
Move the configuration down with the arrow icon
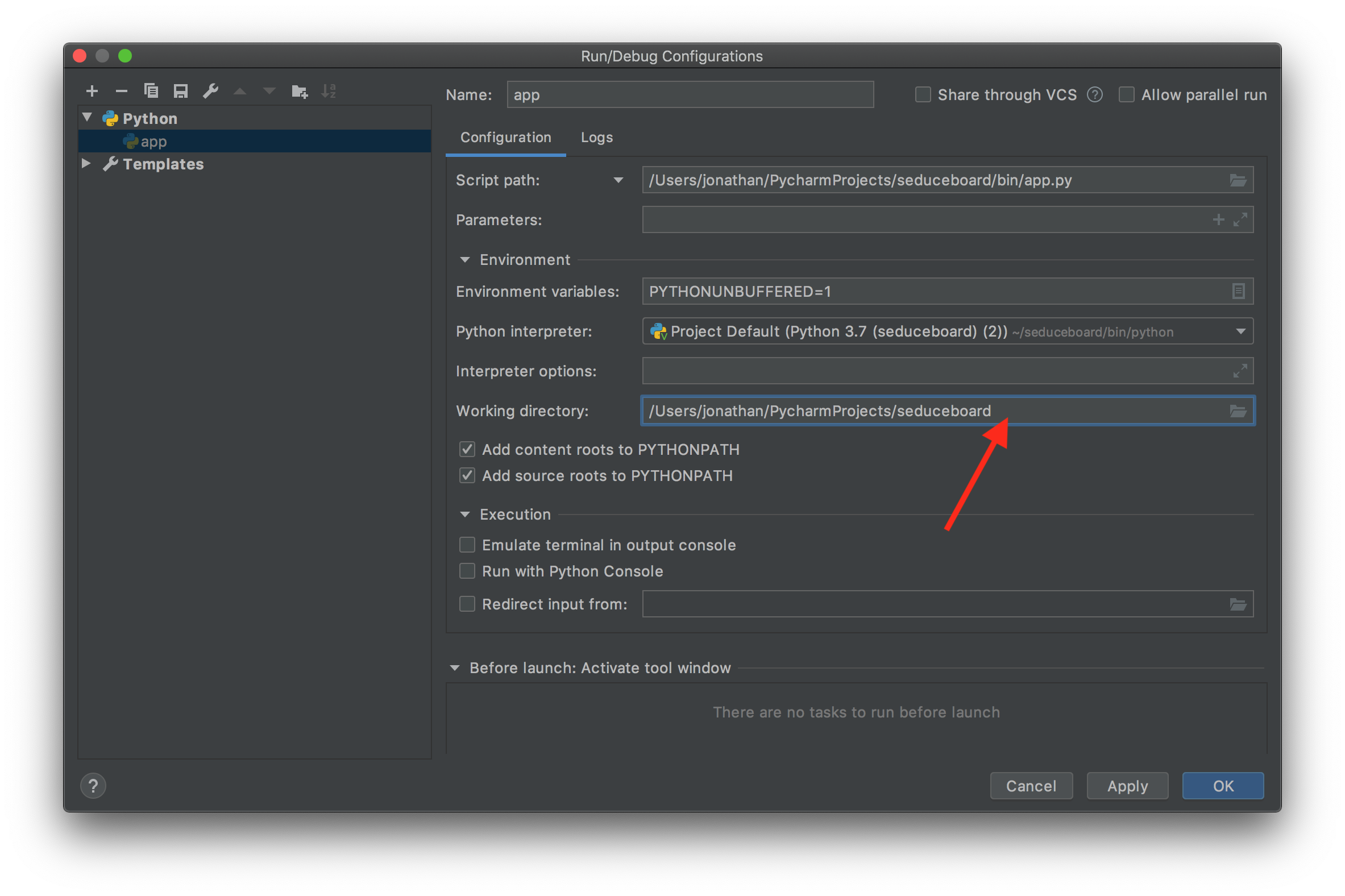269,91
